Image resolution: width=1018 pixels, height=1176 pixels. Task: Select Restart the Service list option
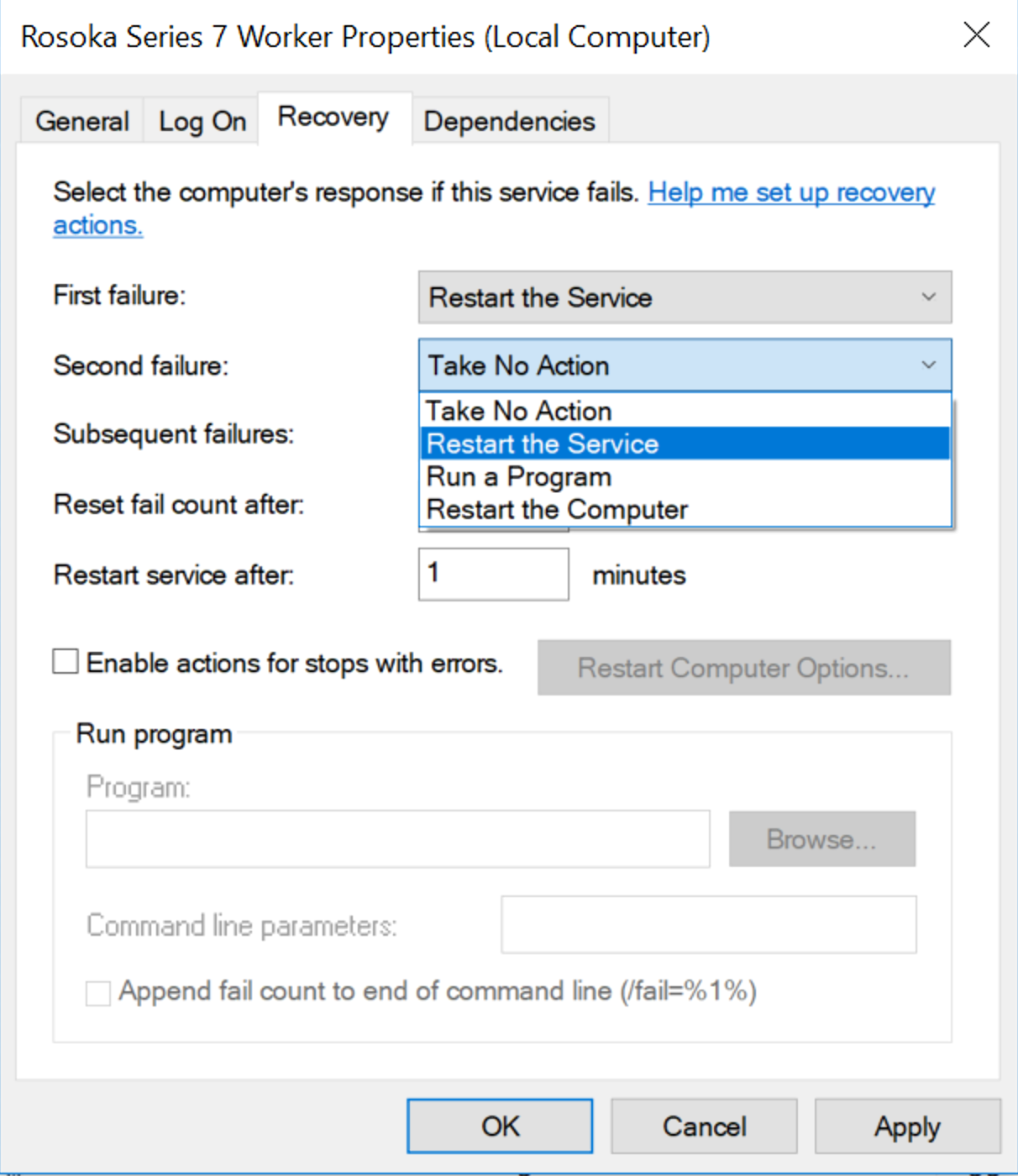click(543, 444)
